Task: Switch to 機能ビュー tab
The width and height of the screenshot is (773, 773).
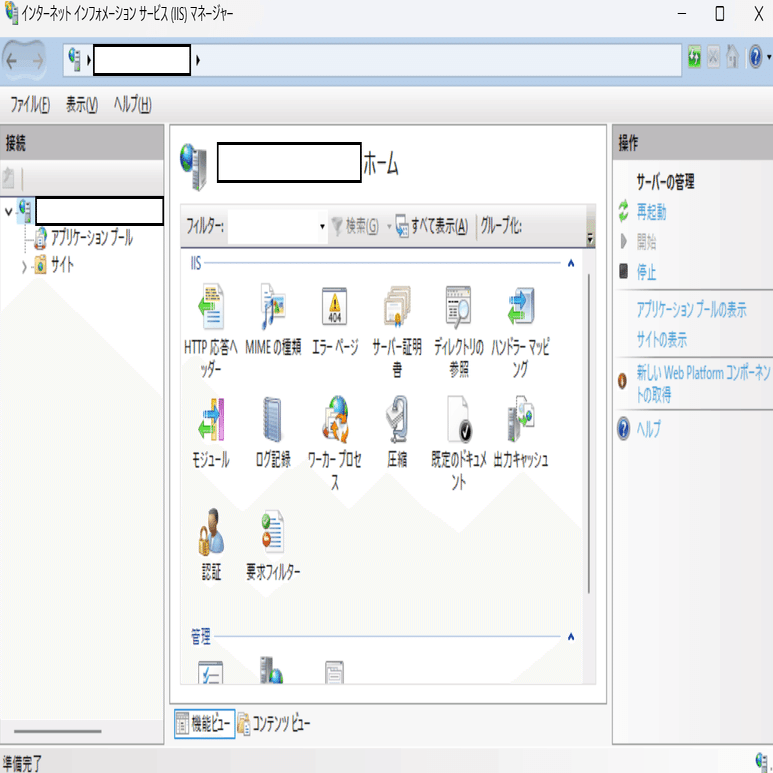Action: 204,724
